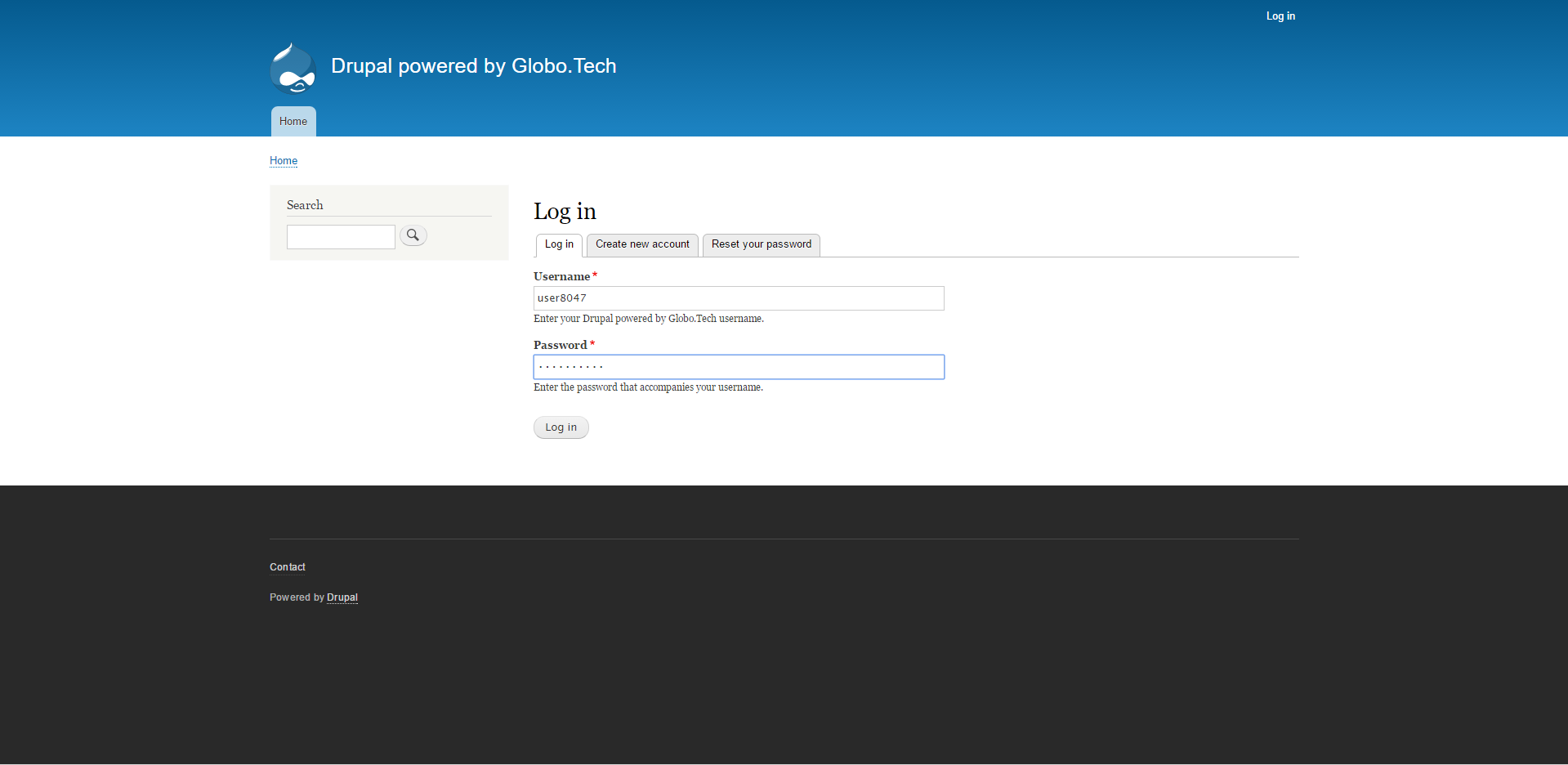
Task: Click the Username field label
Action: click(561, 276)
